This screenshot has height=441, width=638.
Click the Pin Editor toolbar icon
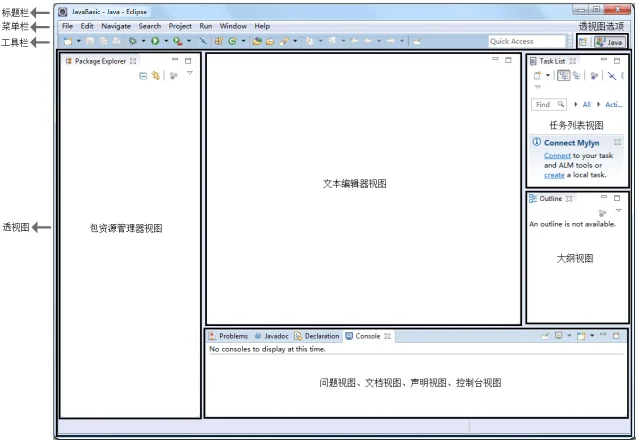(417, 41)
